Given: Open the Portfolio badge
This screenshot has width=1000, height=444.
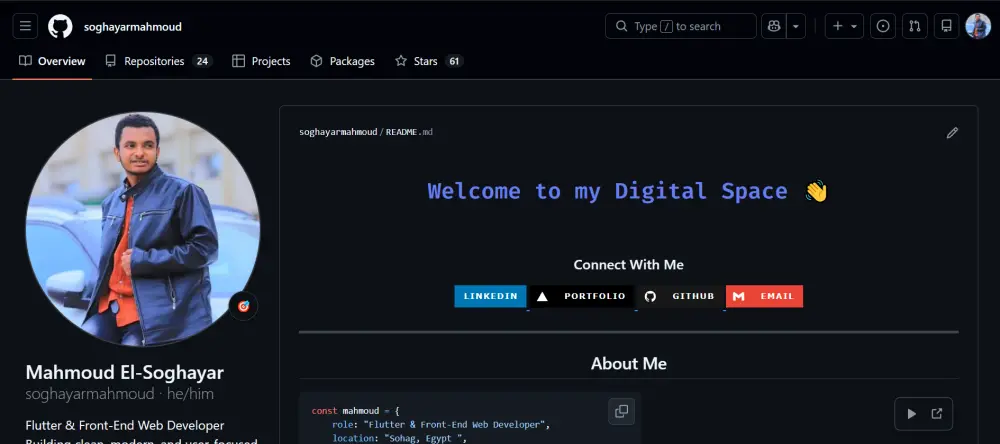Looking at the screenshot, I should coord(582,296).
